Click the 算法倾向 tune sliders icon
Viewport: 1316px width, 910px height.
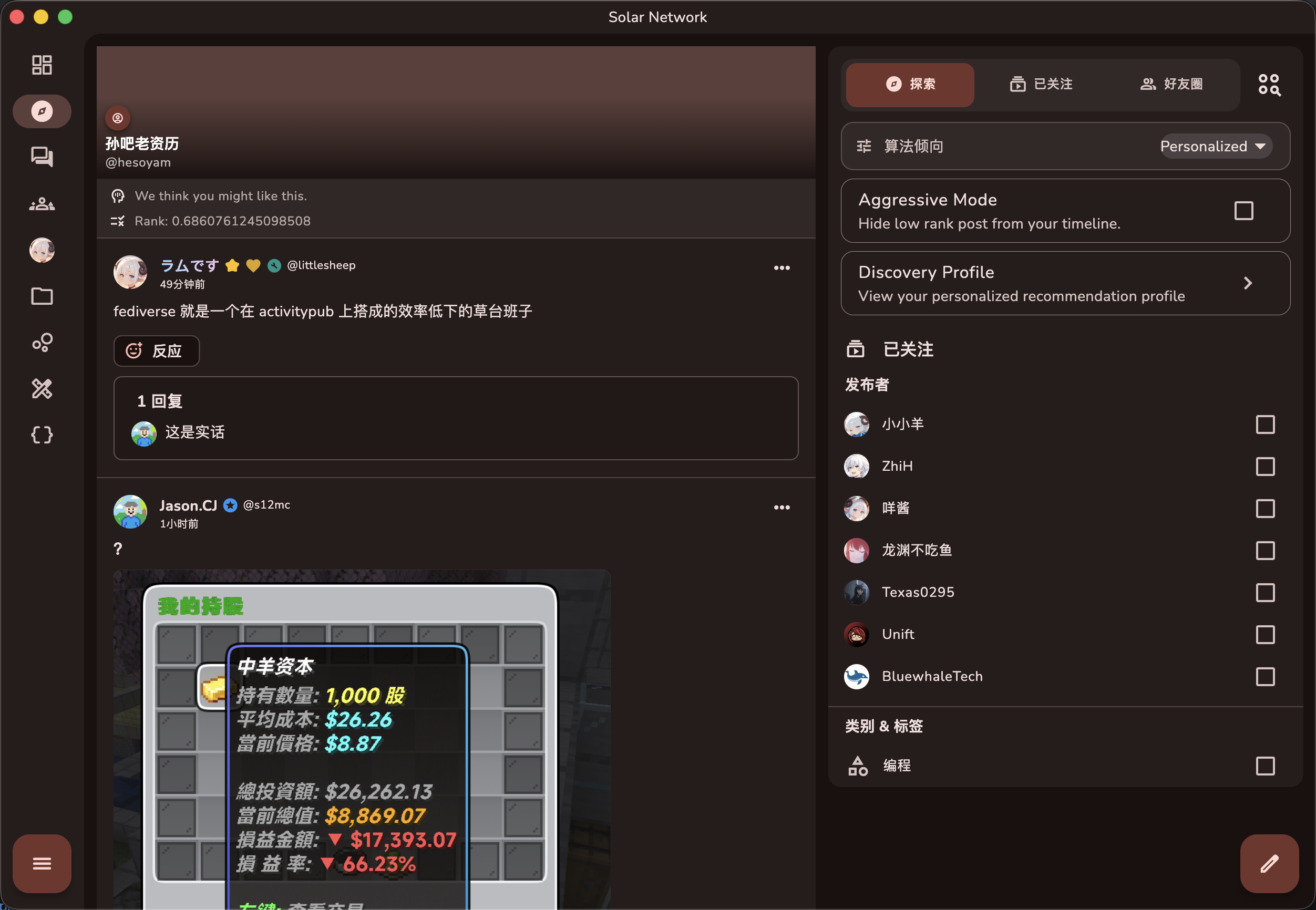(864, 147)
